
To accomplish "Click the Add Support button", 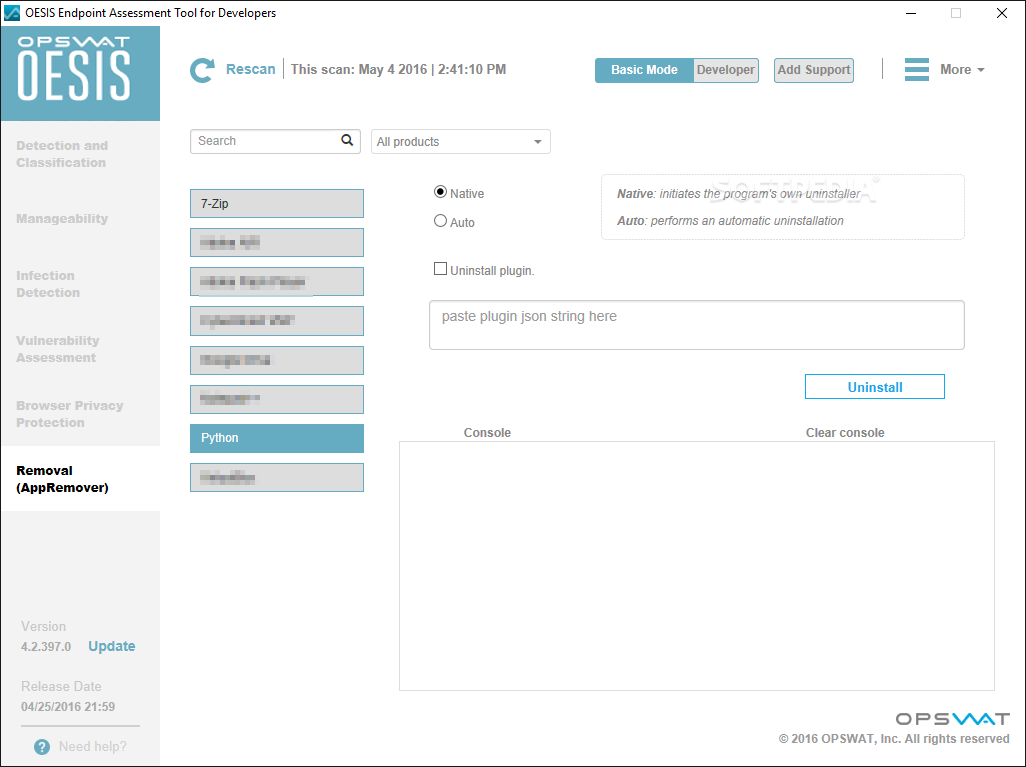I will pos(814,70).
